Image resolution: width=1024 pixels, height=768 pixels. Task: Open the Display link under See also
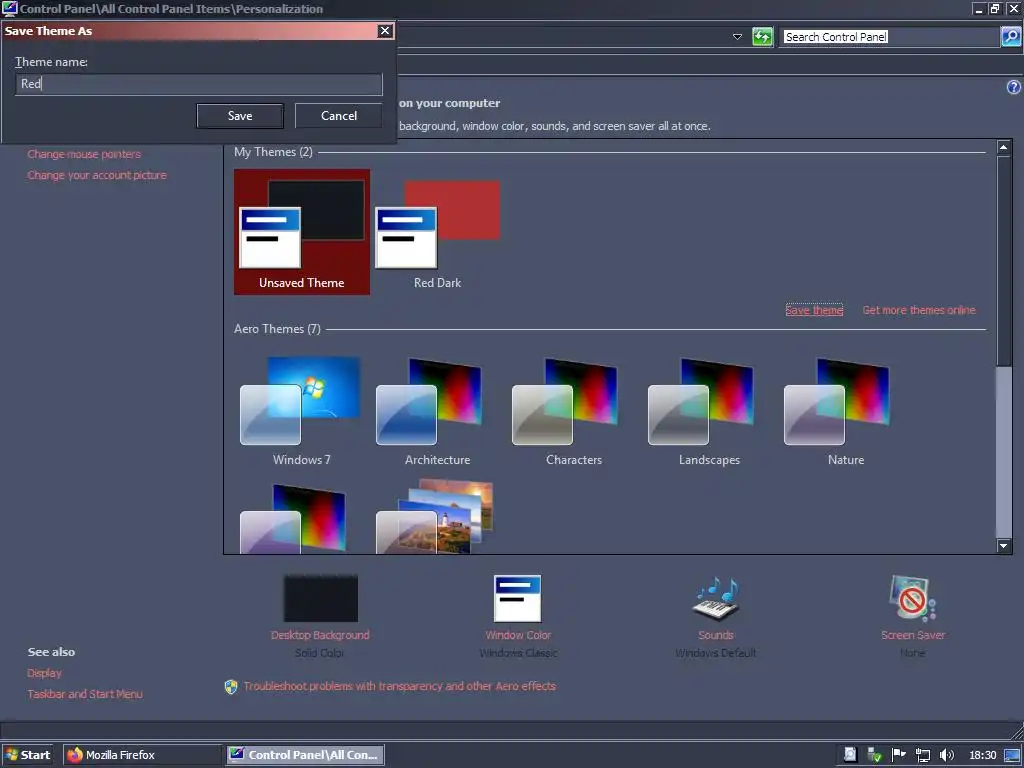coord(44,673)
